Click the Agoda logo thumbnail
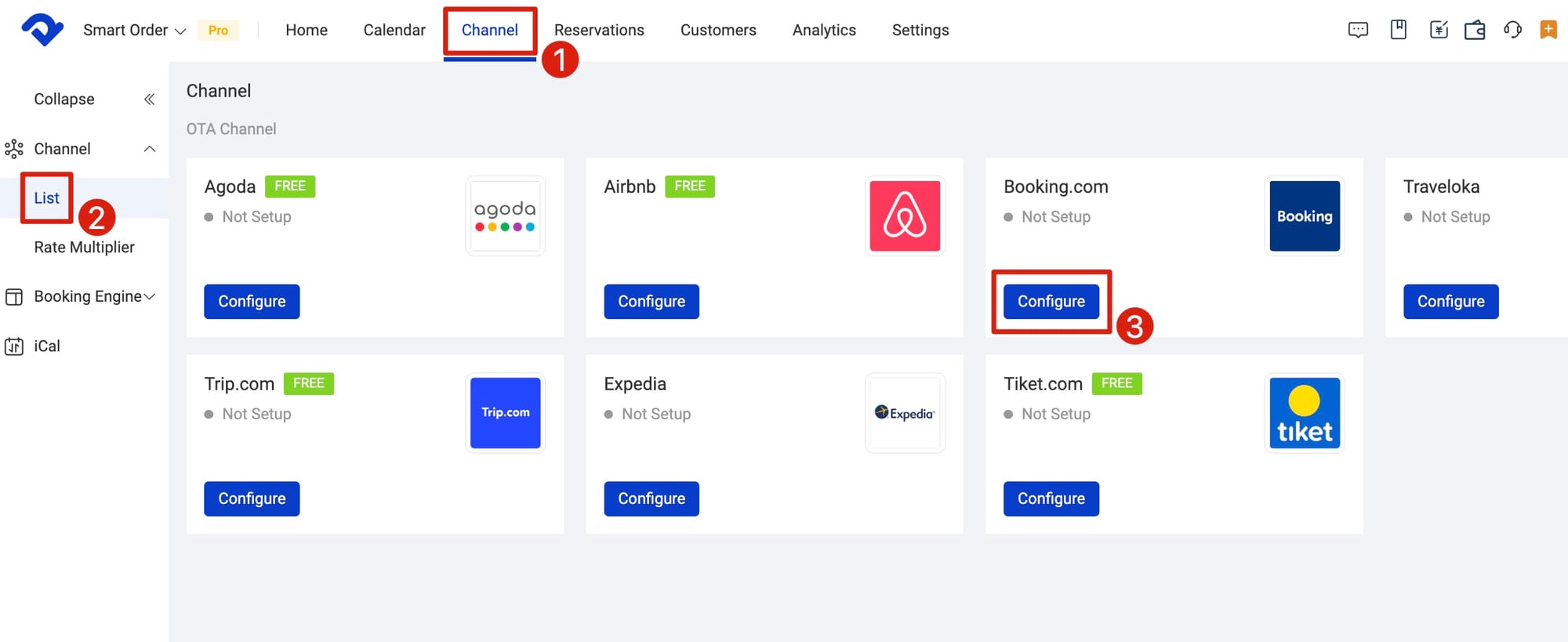Screen dimensions: 1568x642 (505, 216)
